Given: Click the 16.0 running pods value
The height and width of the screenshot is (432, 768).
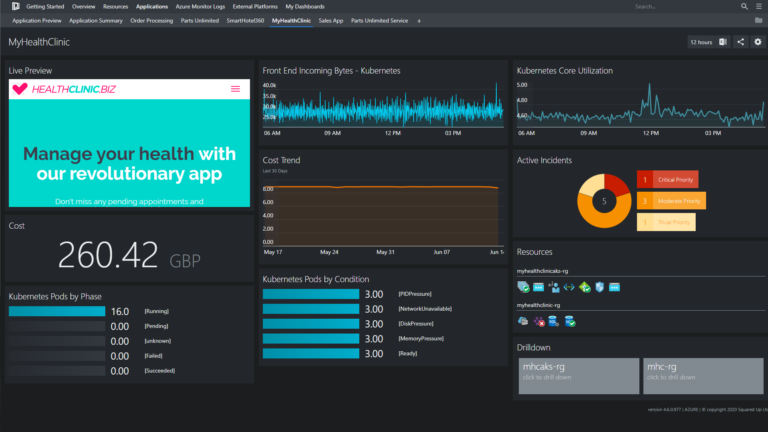Looking at the screenshot, I should pyautogui.click(x=120, y=312).
